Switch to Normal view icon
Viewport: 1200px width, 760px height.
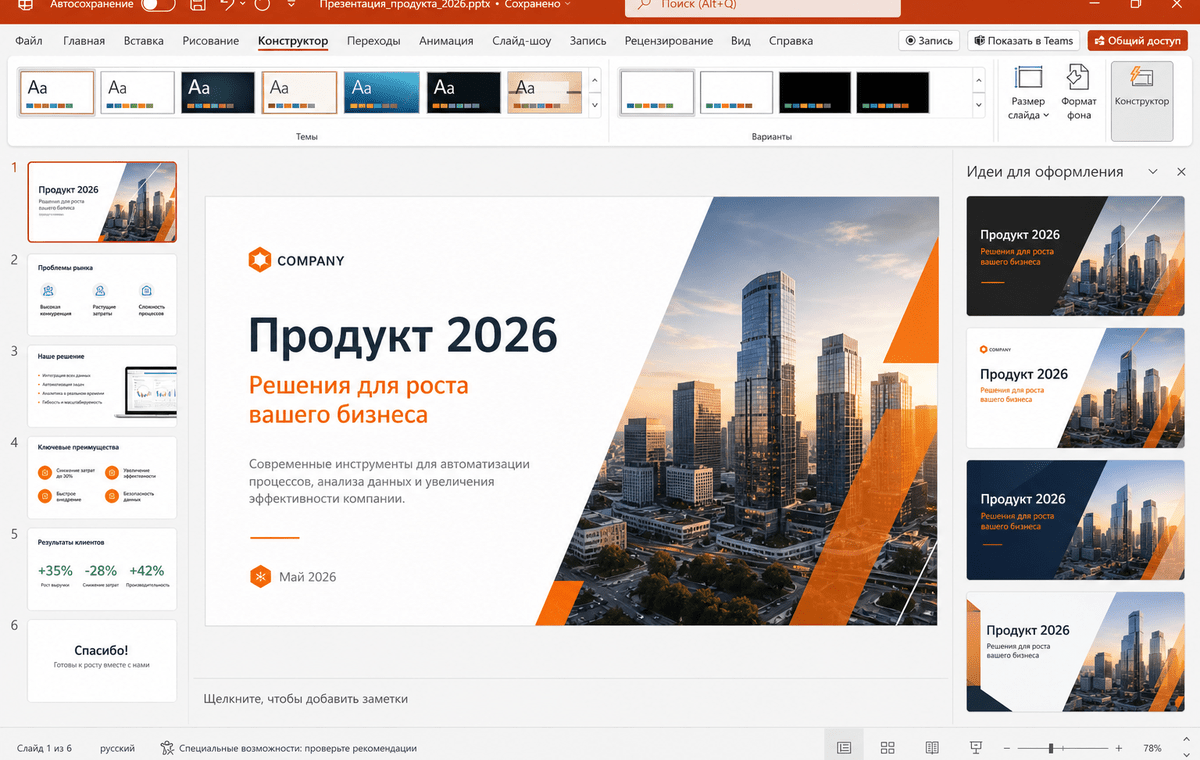pyautogui.click(x=844, y=748)
